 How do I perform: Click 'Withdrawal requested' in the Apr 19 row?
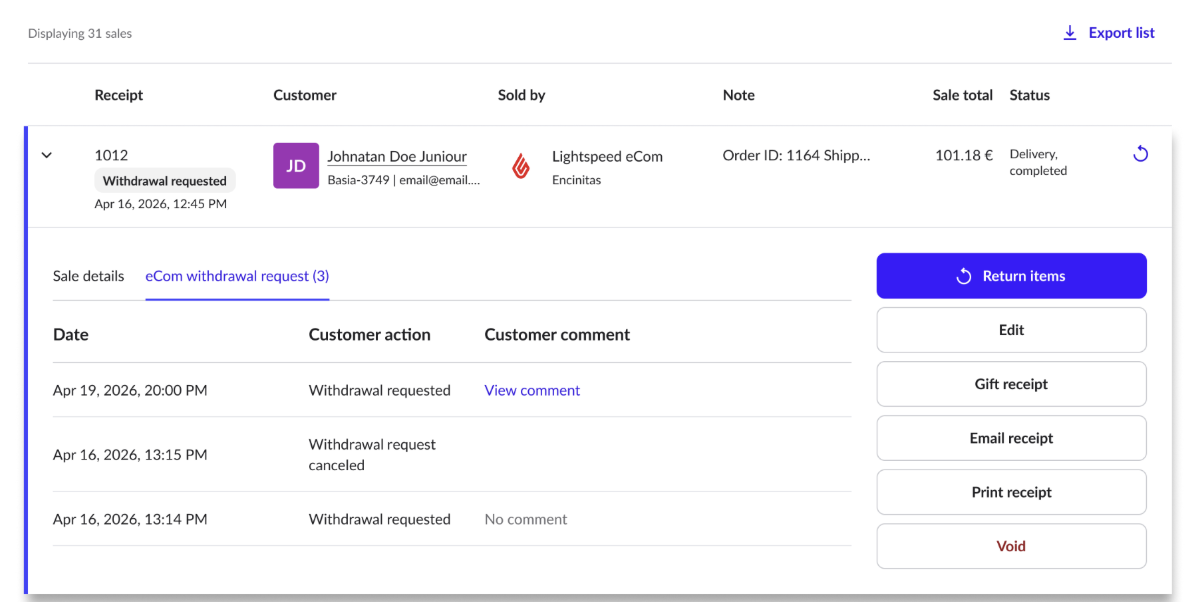(380, 390)
